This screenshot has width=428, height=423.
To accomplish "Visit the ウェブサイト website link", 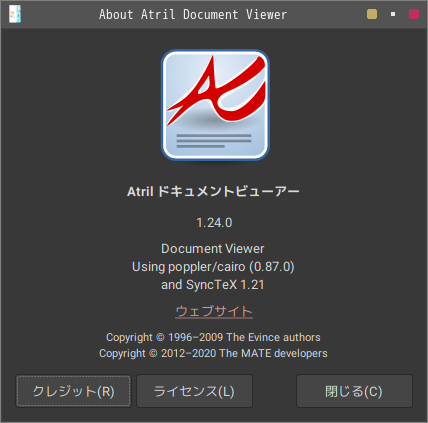I will click(214, 311).
